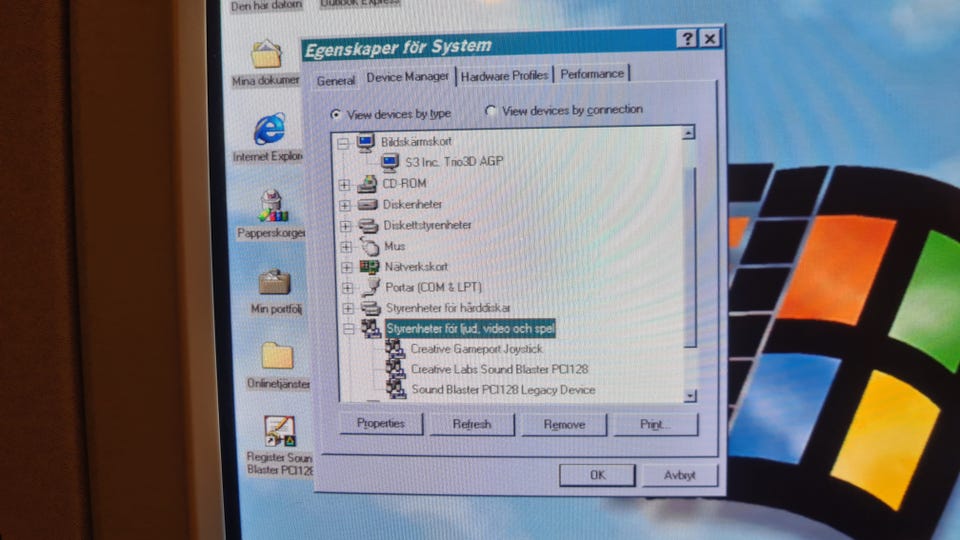Close the Egenskaper för System dialog
This screenshot has width=960, height=540.
click(x=710, y=39)
